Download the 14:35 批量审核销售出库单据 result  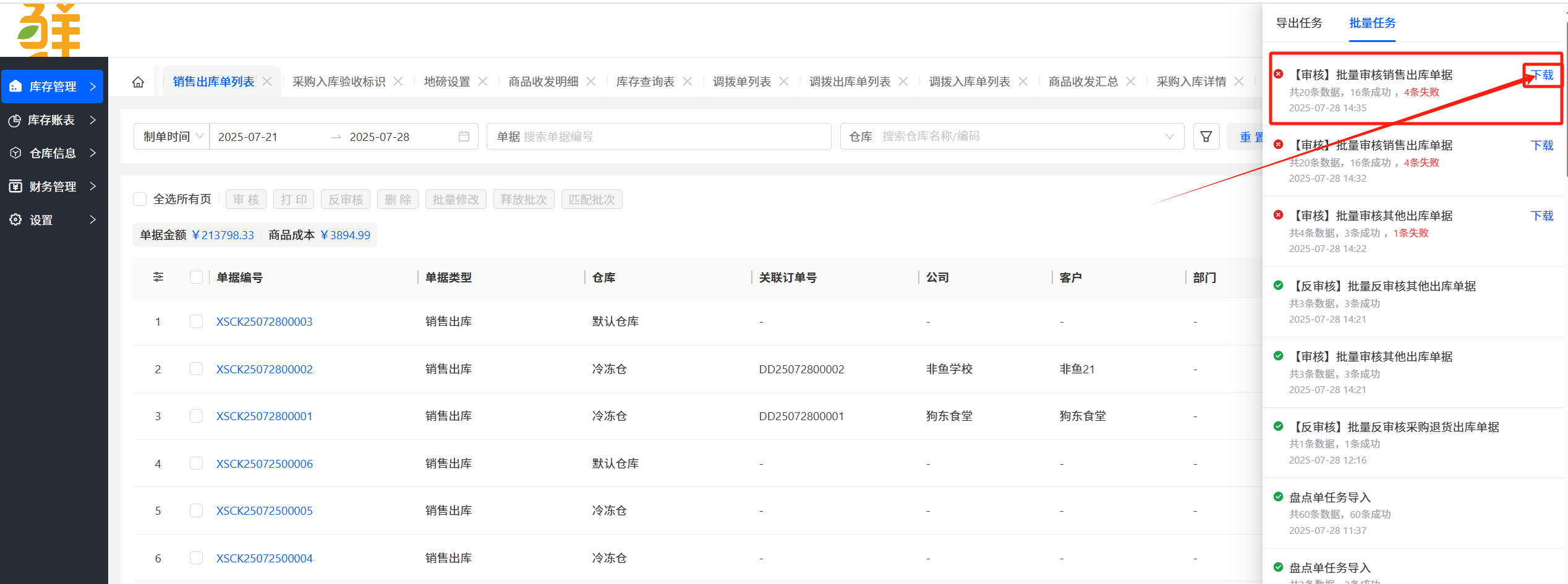pos(1542,75)
